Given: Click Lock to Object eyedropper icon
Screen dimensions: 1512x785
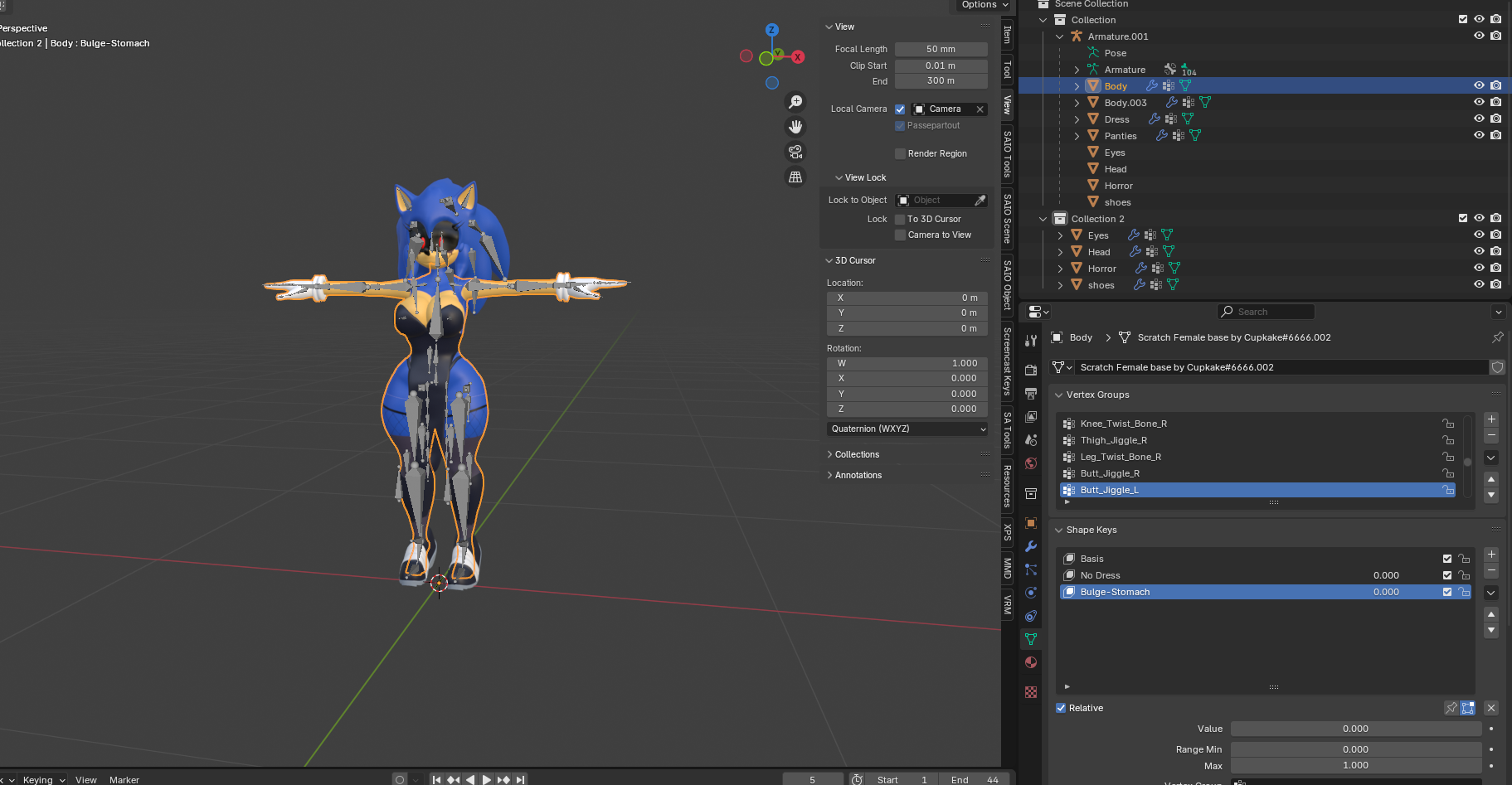Looking at the screenshot, I should pyautogui.click(x=980, y=201).
